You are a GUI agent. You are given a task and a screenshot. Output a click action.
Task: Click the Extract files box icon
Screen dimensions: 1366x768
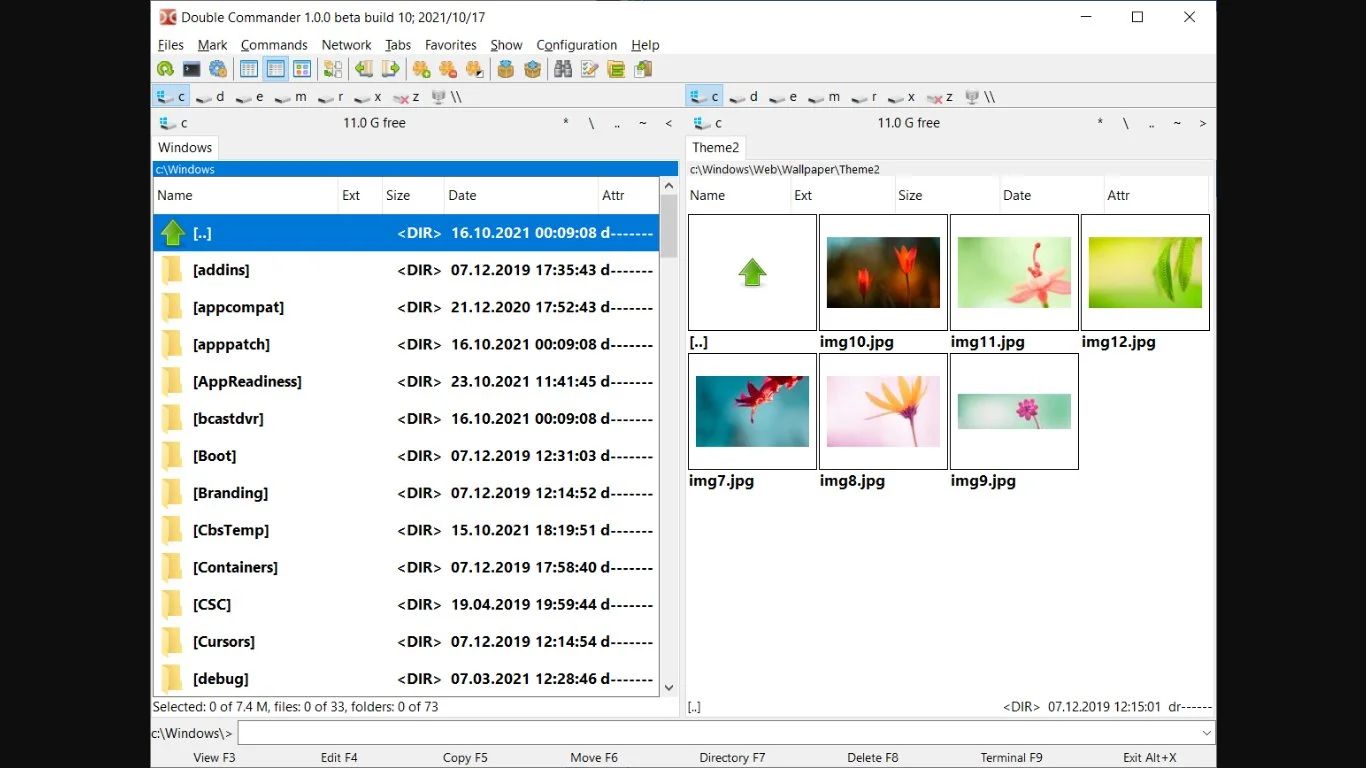click(532, 69)
